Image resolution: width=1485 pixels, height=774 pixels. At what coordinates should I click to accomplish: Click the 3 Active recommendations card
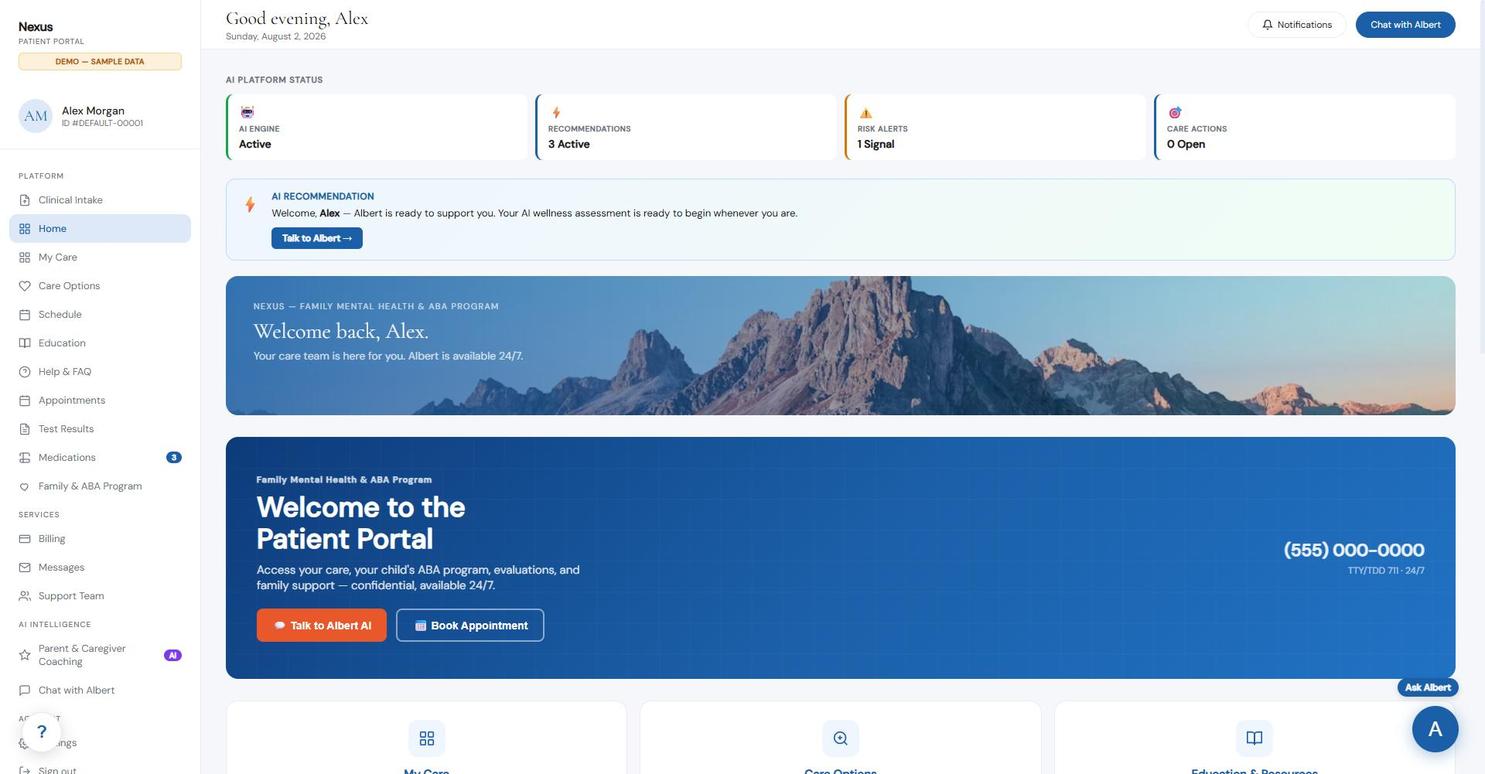pyautogui.click(x=686, y=127)
